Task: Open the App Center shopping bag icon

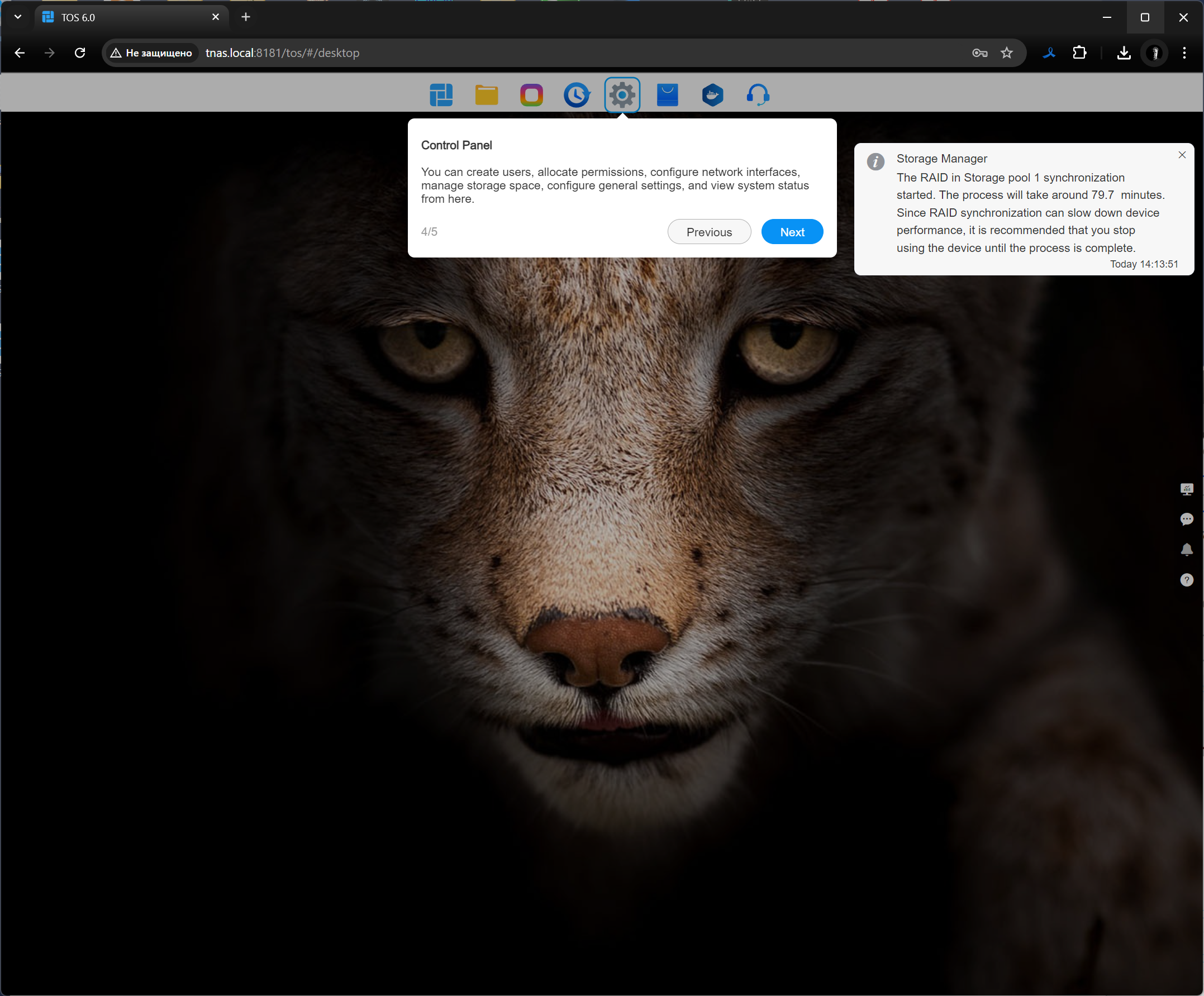Action: click(x=667, y=94)
